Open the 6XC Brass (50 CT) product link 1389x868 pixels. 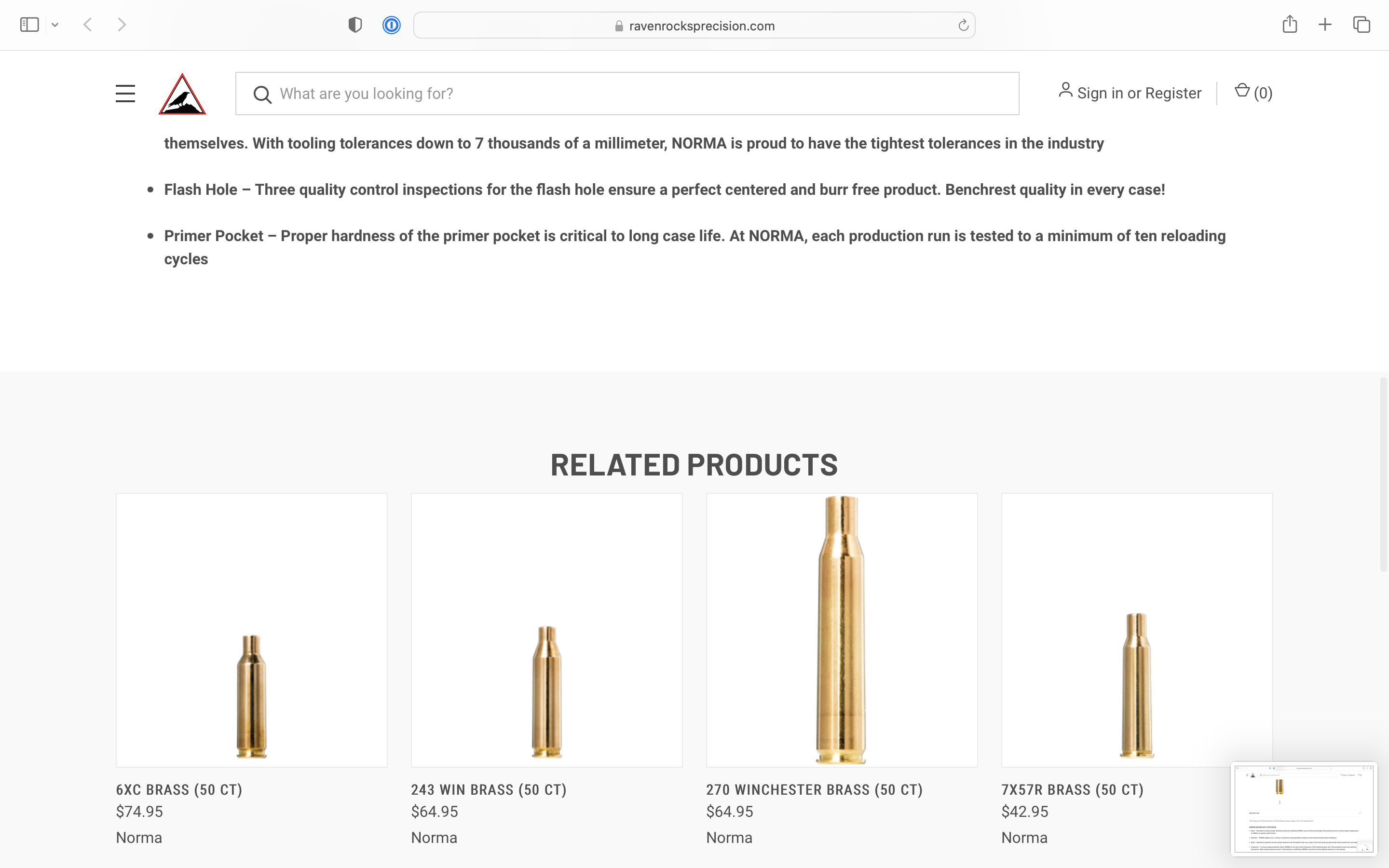[x=179, y=789]
